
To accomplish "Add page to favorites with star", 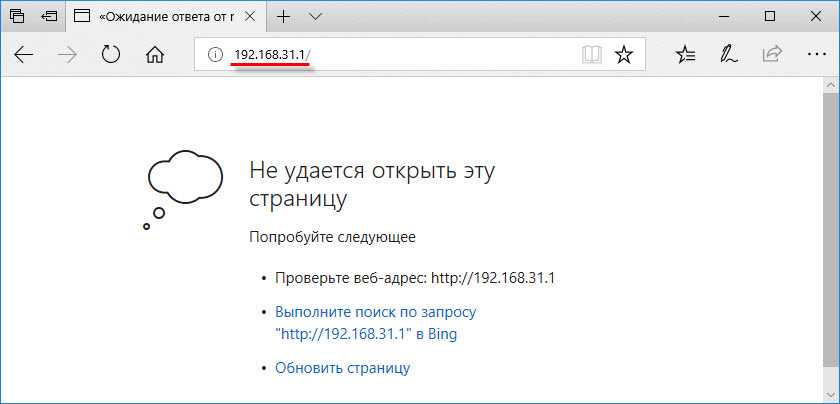I will click(x=624, y=55).
